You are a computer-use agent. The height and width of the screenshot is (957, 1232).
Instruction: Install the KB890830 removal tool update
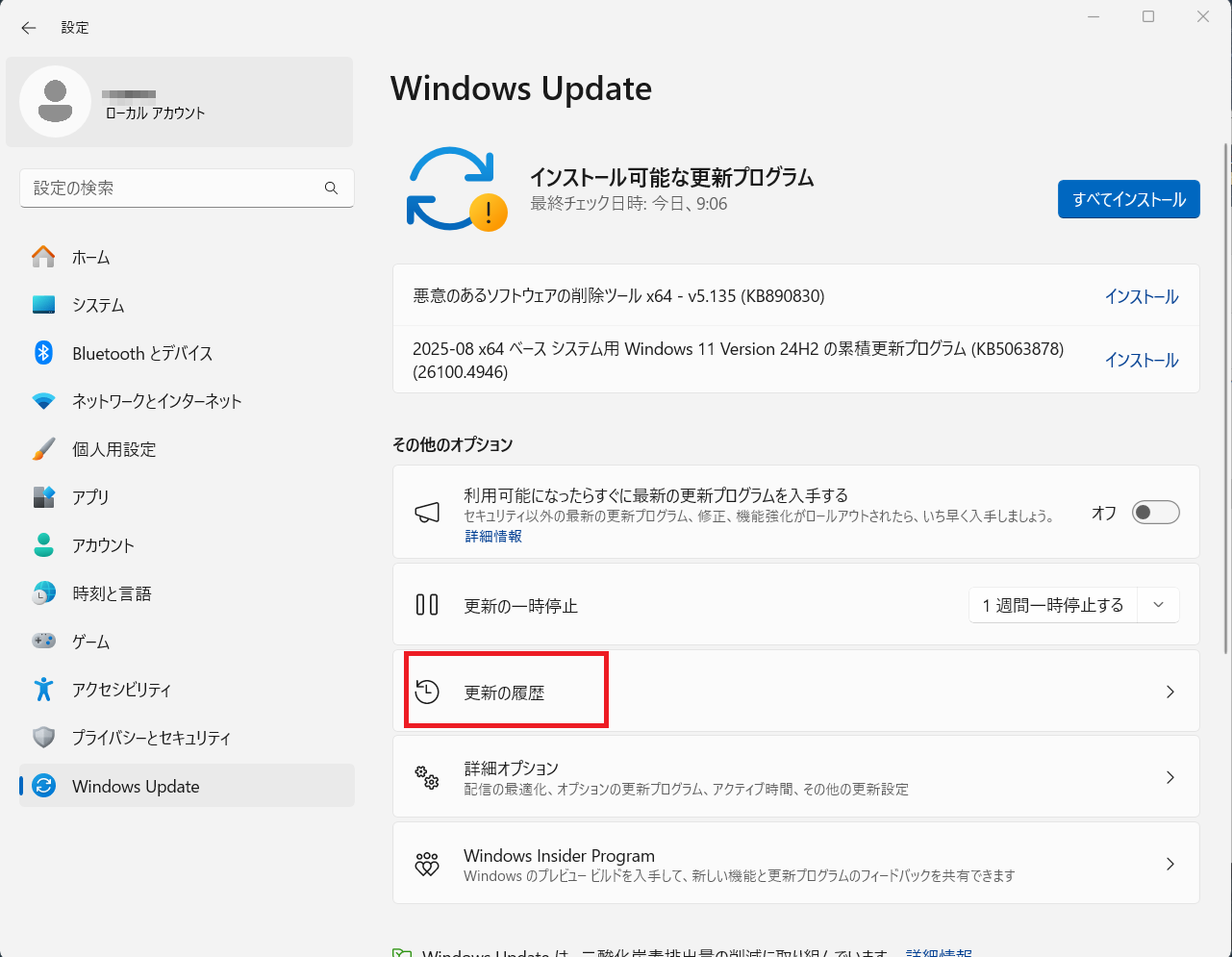coord(1142,296)
